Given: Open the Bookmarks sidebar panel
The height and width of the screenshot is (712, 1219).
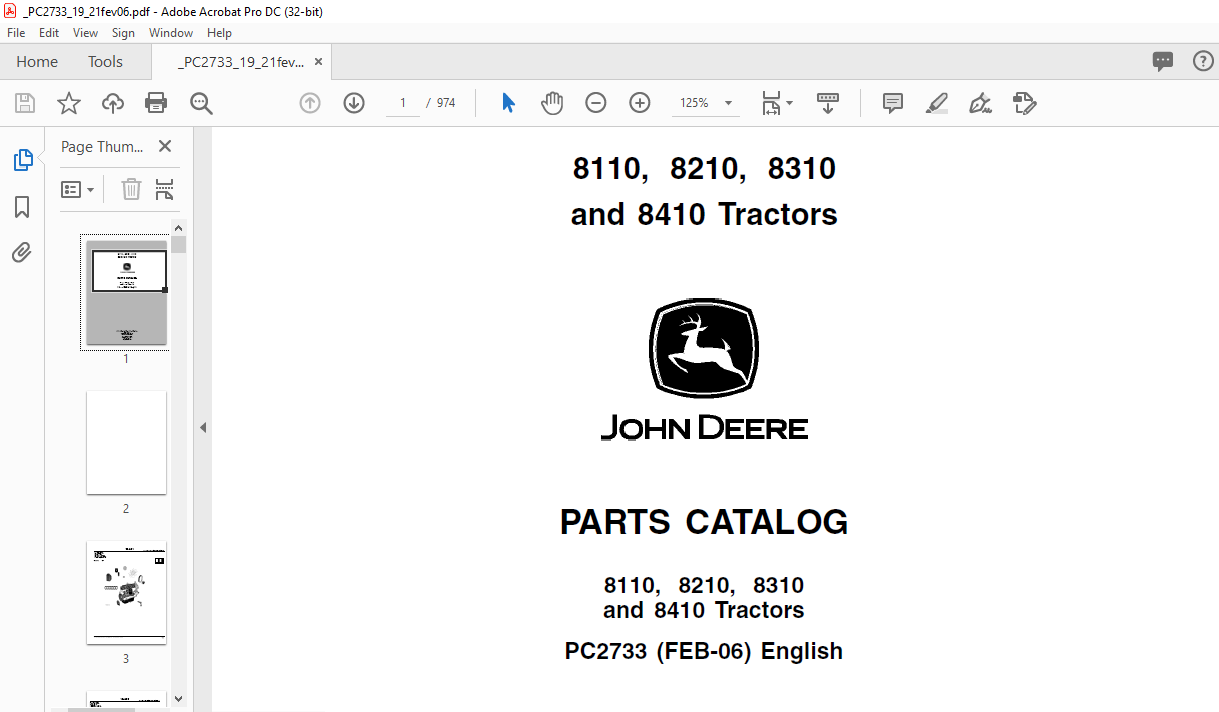Looking at the screenshot, I should 22,207.
